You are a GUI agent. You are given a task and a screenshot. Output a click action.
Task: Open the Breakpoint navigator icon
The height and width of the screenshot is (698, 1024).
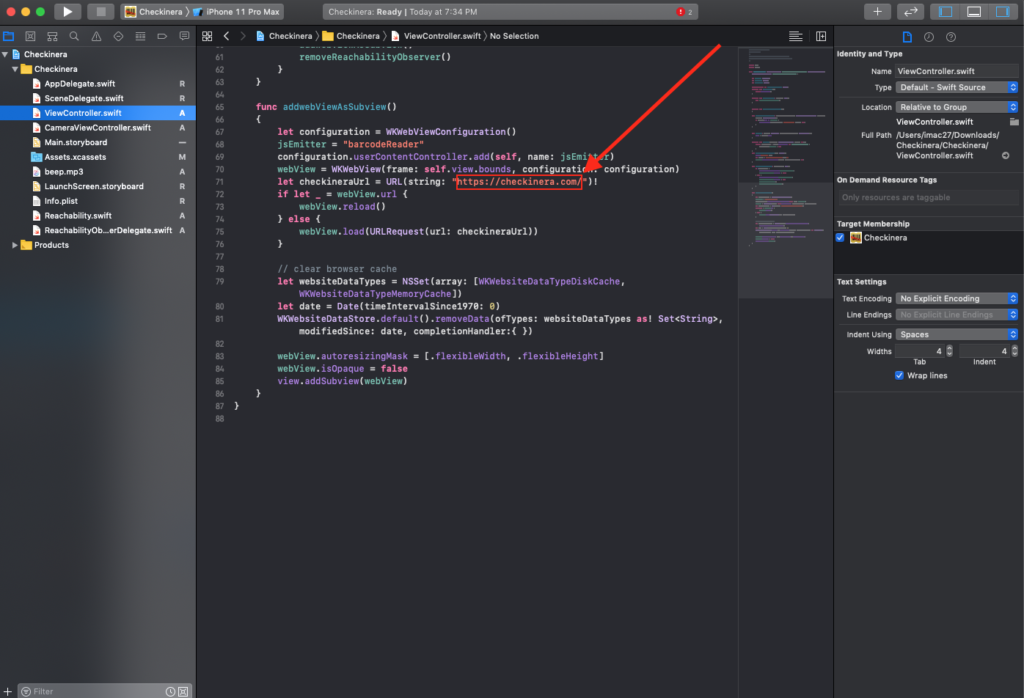point(162,37)
